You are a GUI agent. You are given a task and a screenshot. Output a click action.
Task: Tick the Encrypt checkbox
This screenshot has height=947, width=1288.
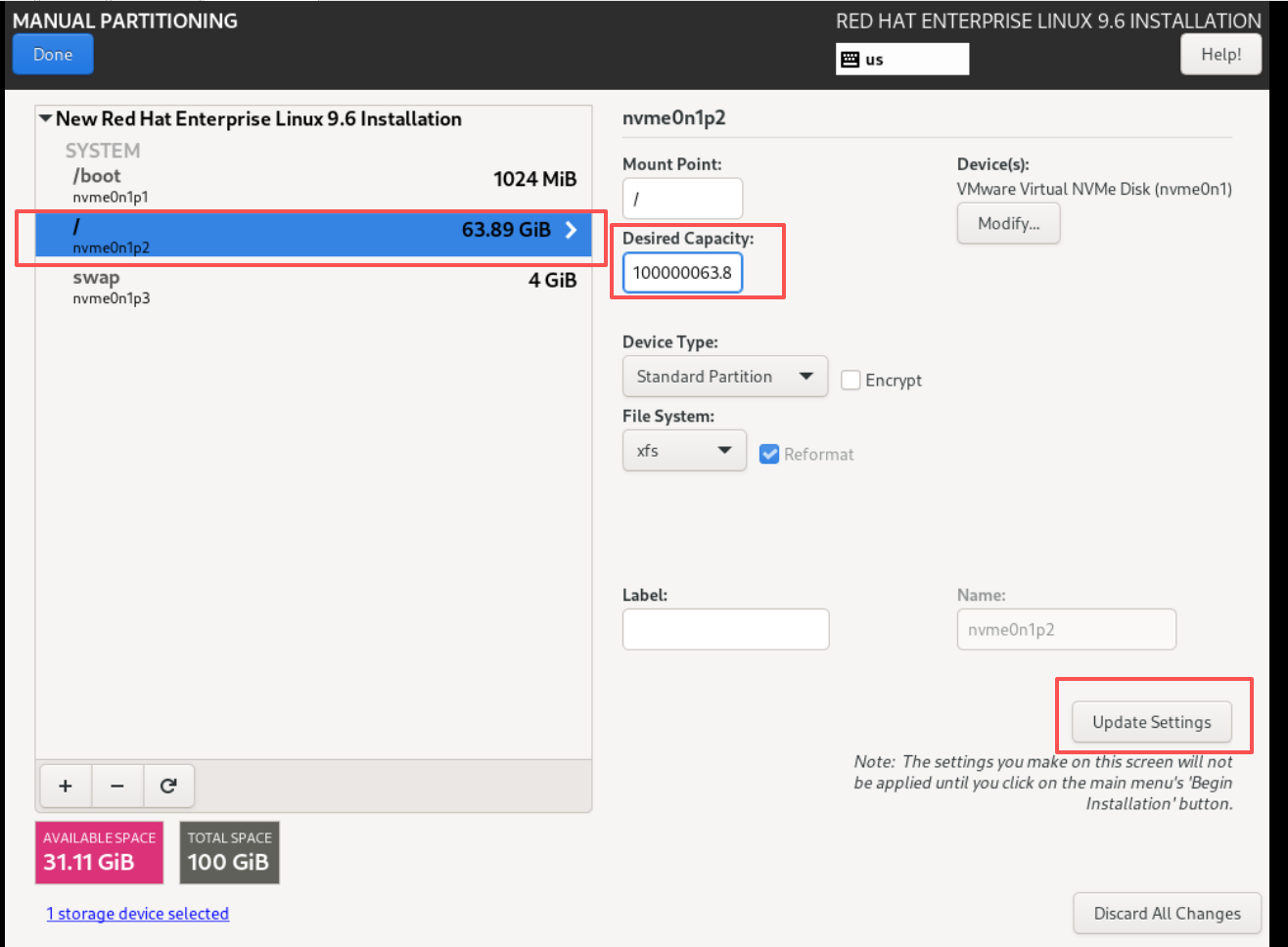tap(851, 380)
